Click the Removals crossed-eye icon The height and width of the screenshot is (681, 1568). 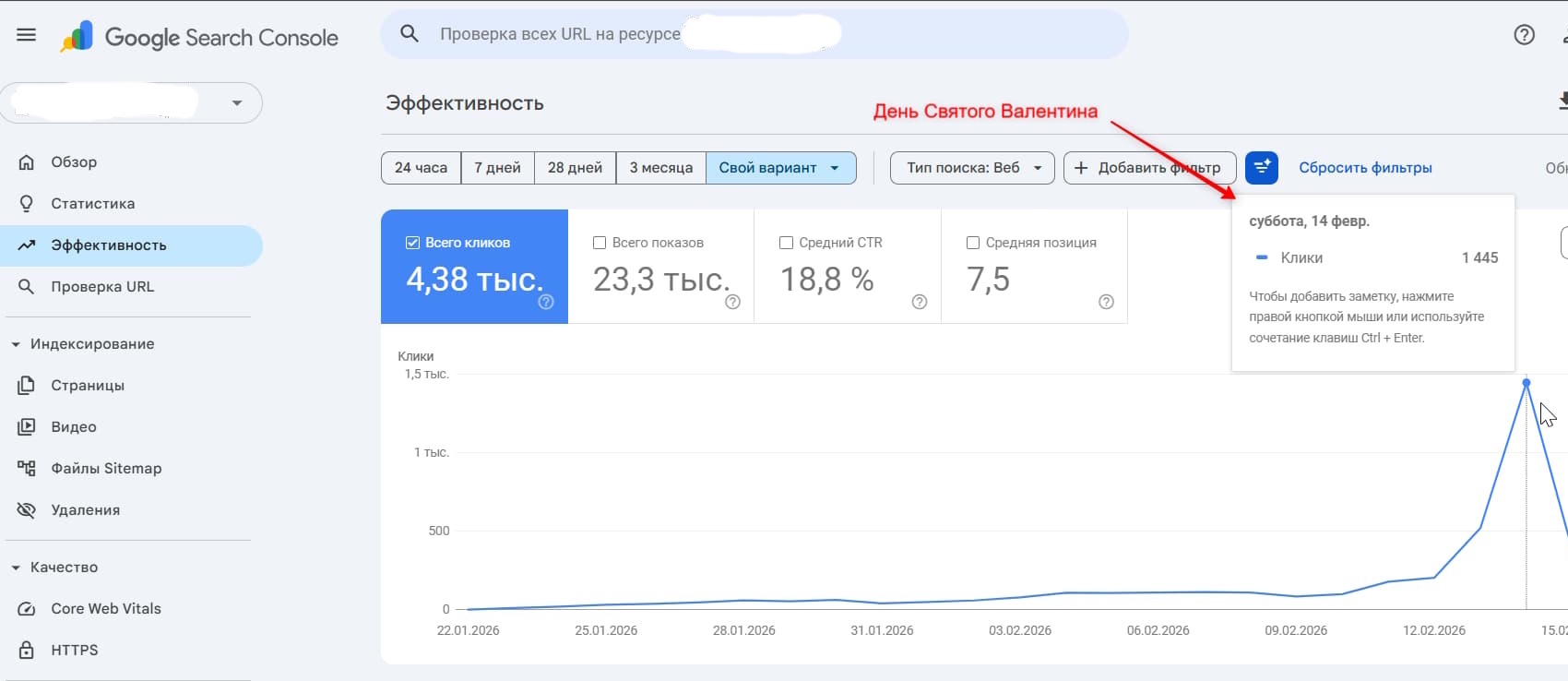tap(27, 510)
